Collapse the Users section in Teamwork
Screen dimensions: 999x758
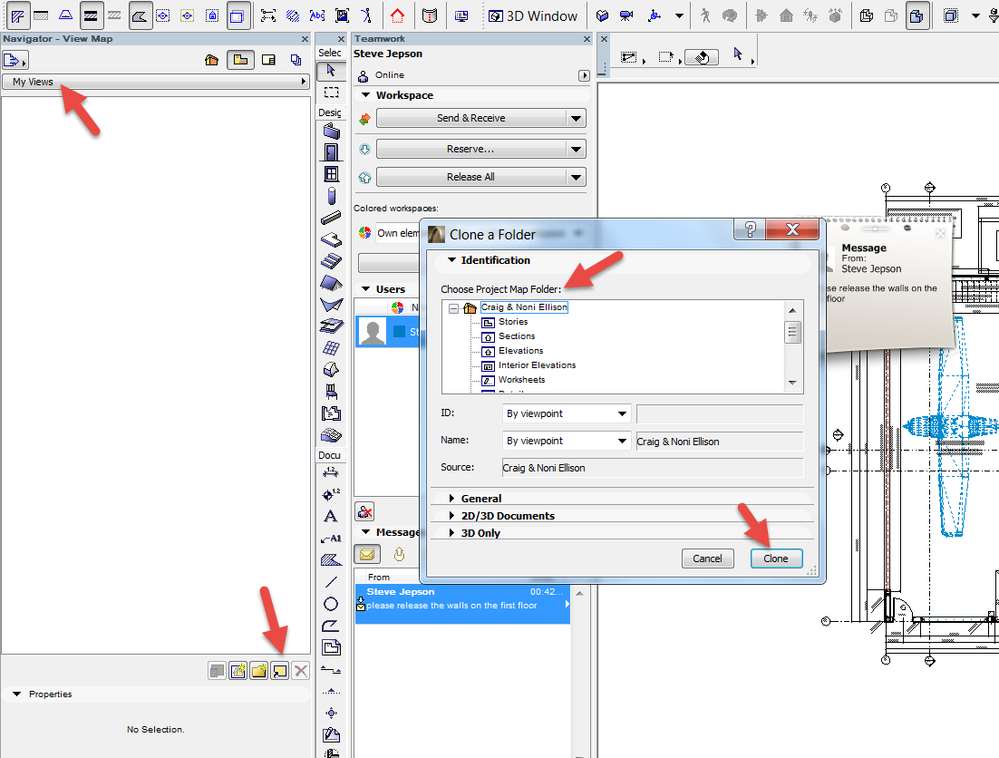pyautogui.click(x=366, y=289)
